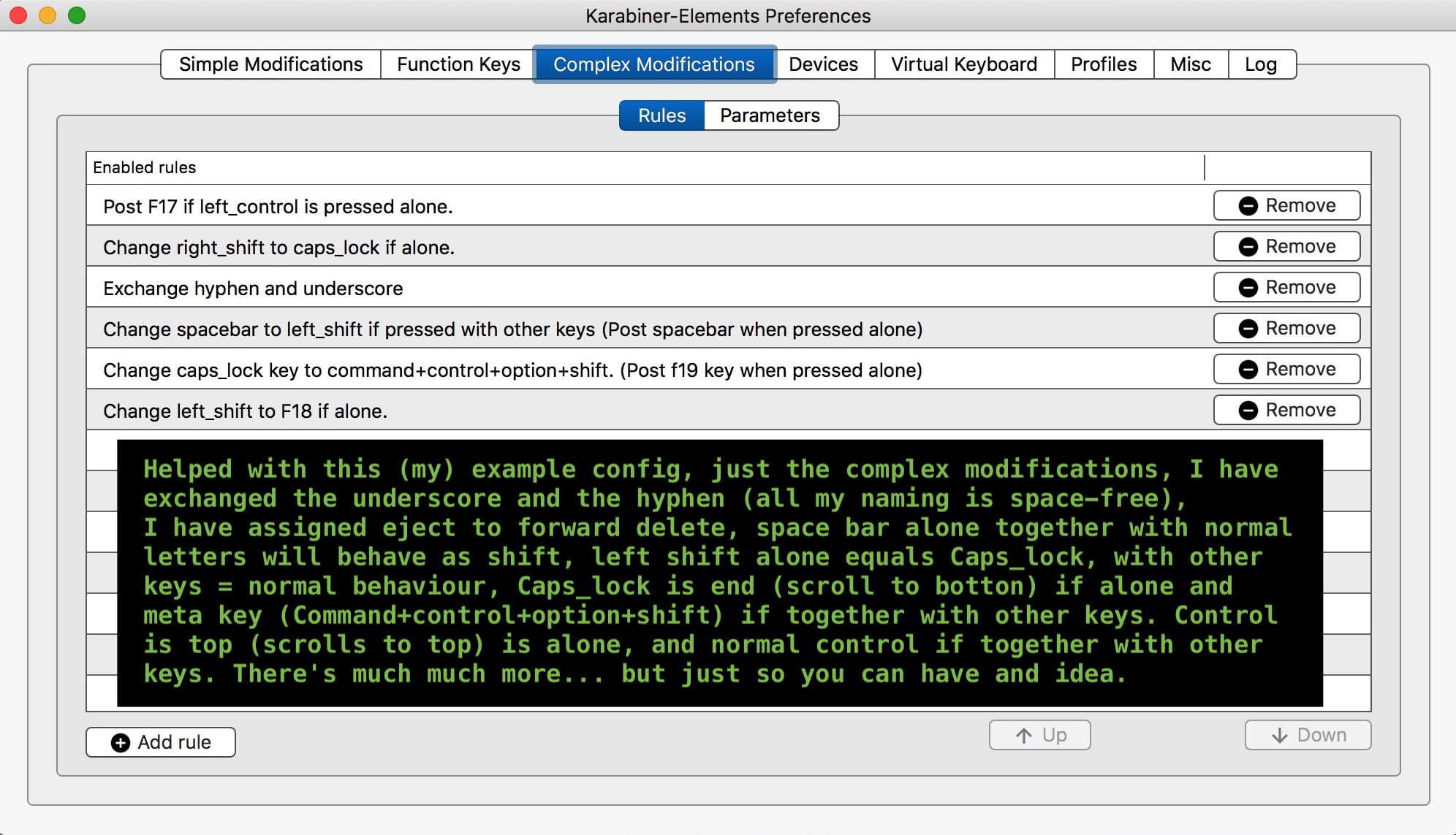Viewport: 1456px width, 835px height.
Task: Remove the Exchange hyphen and underscore rule
Action: [1286, 287]
